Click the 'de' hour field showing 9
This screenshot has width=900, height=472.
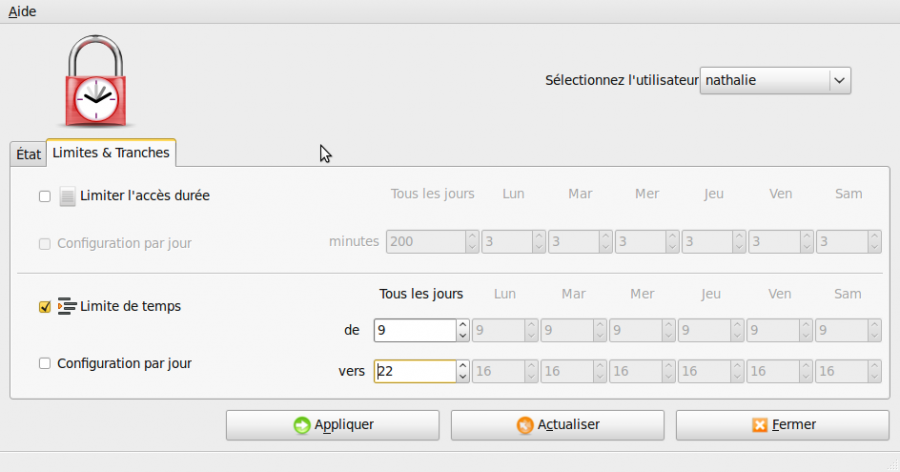tap(415, 330)
